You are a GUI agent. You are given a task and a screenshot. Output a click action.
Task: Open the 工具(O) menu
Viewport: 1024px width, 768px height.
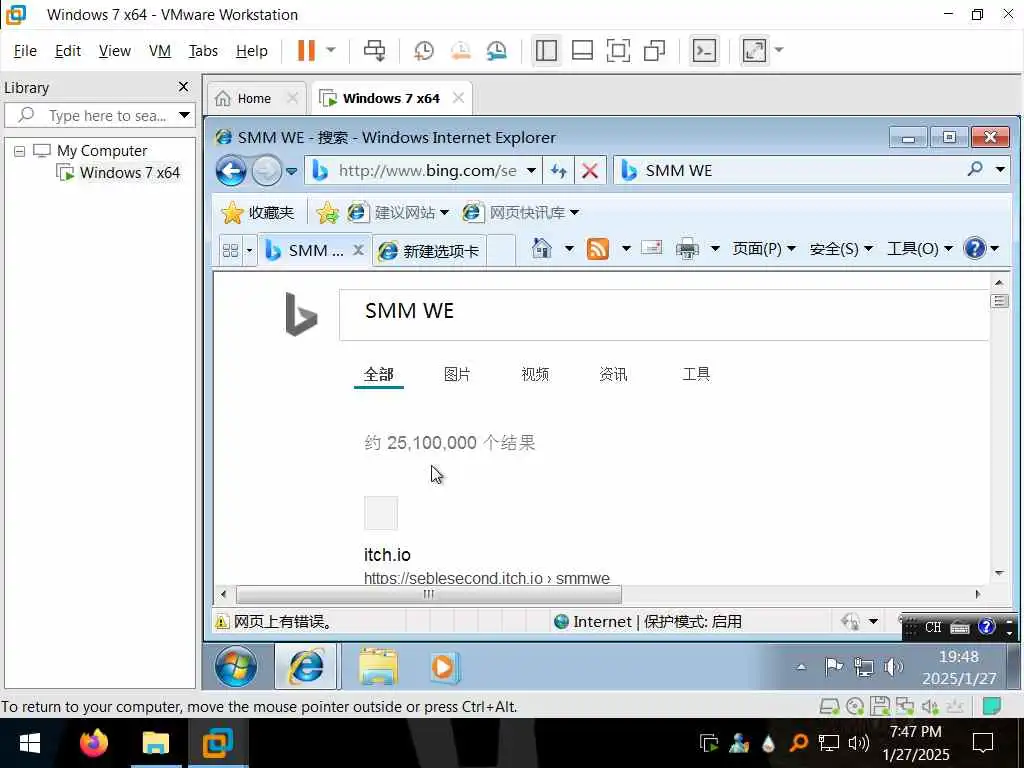click(920, 249)
